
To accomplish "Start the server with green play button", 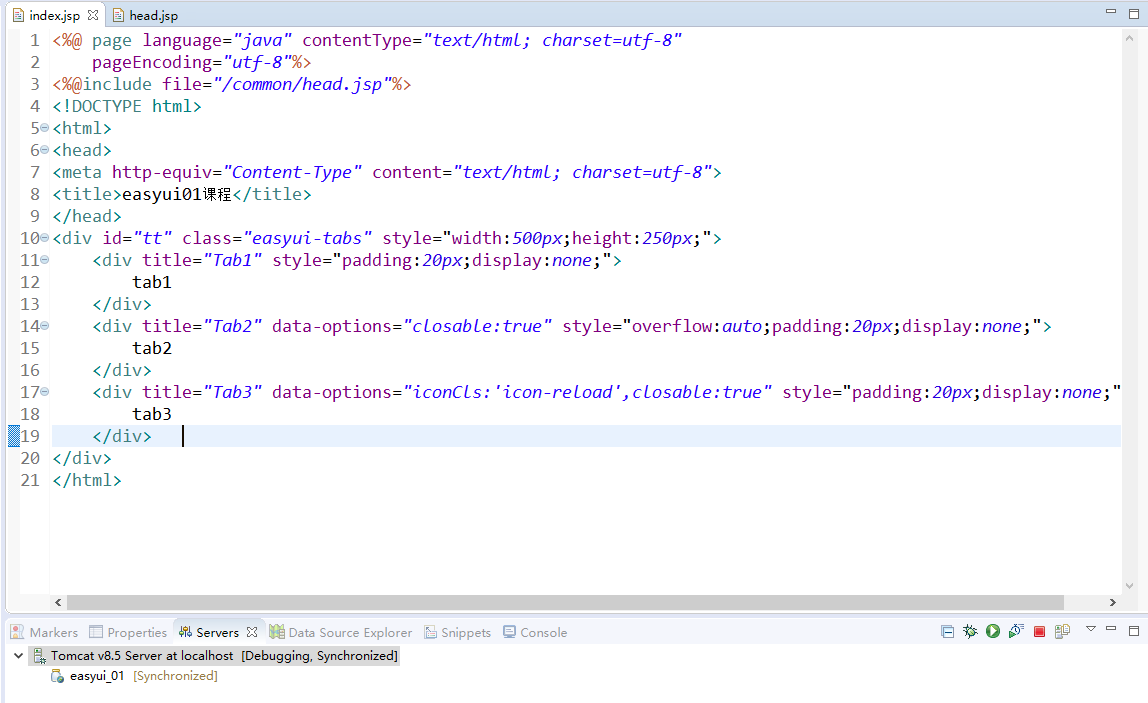I will (x=993, y=631).
